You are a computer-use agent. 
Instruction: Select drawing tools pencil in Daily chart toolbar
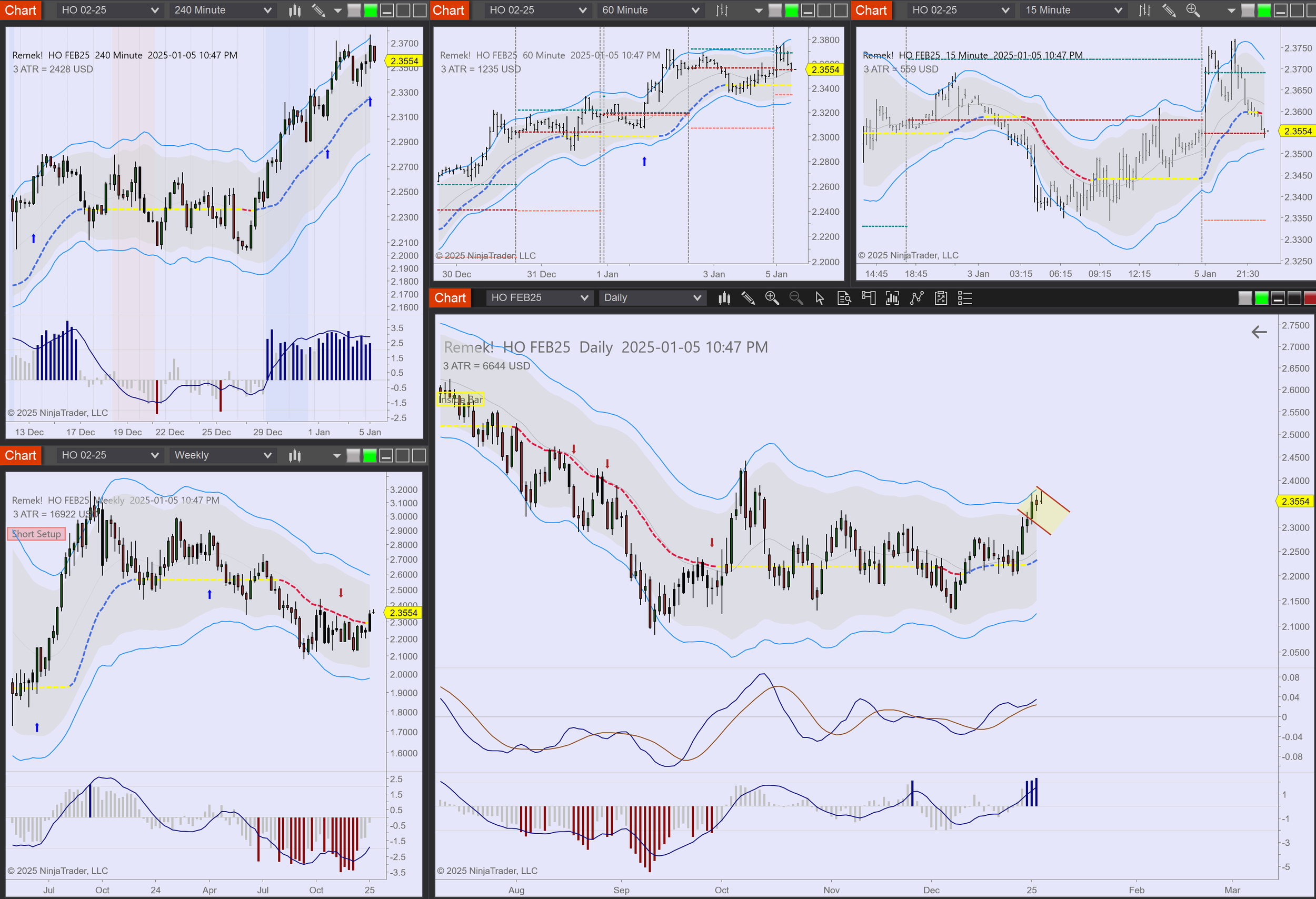click(x=748, y=298)
